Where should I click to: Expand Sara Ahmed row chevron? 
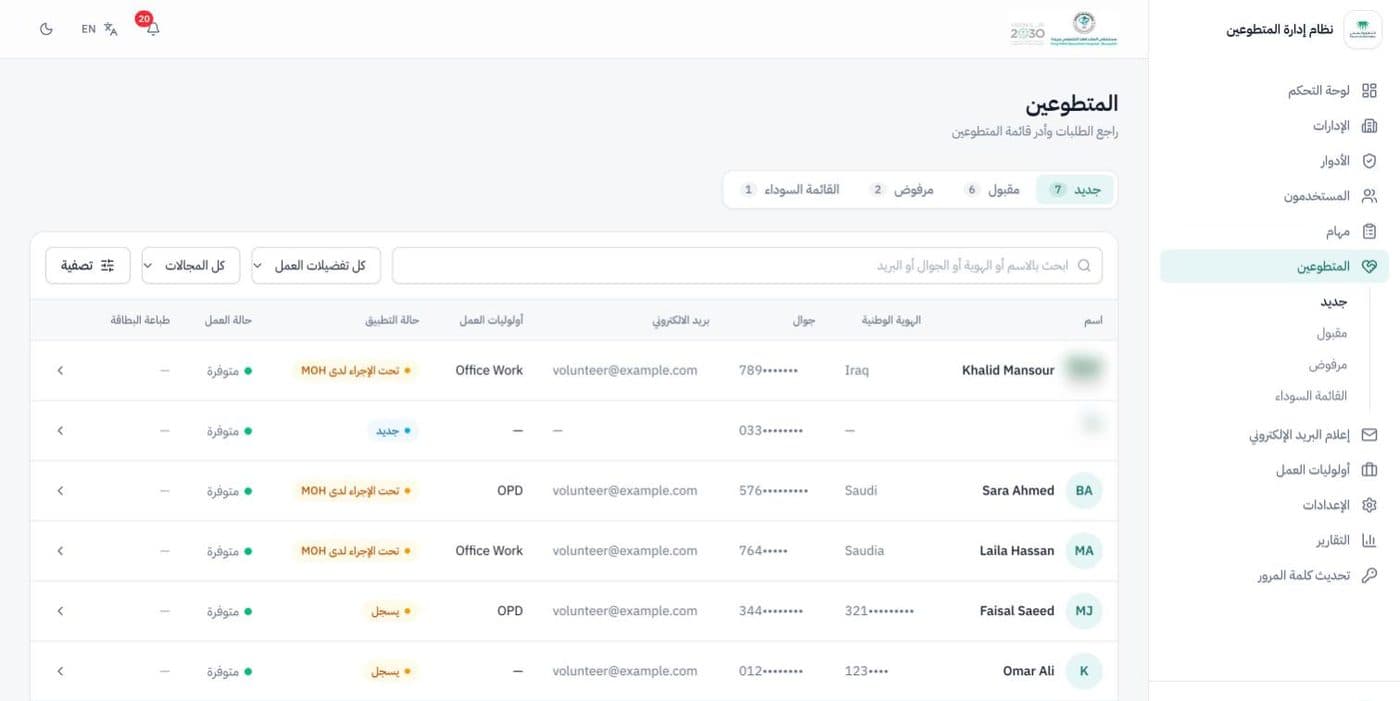click(x=60, y=490)
